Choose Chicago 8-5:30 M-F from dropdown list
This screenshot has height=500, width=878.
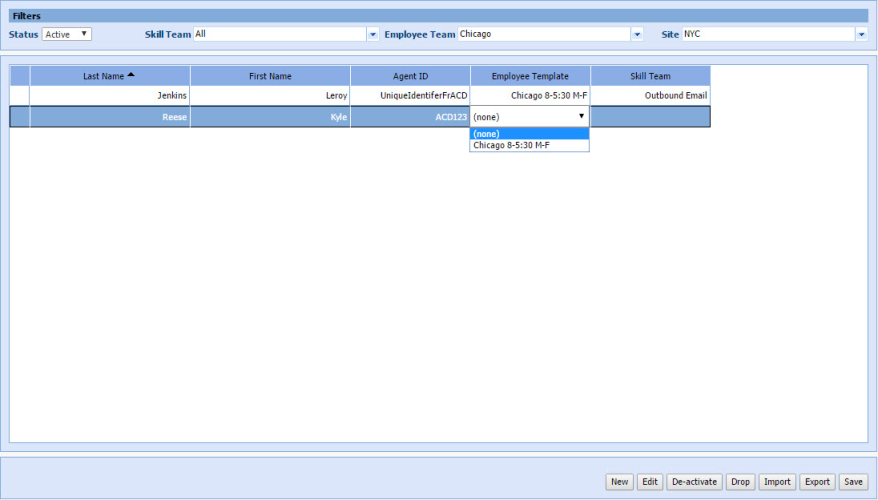pos(529,145)
